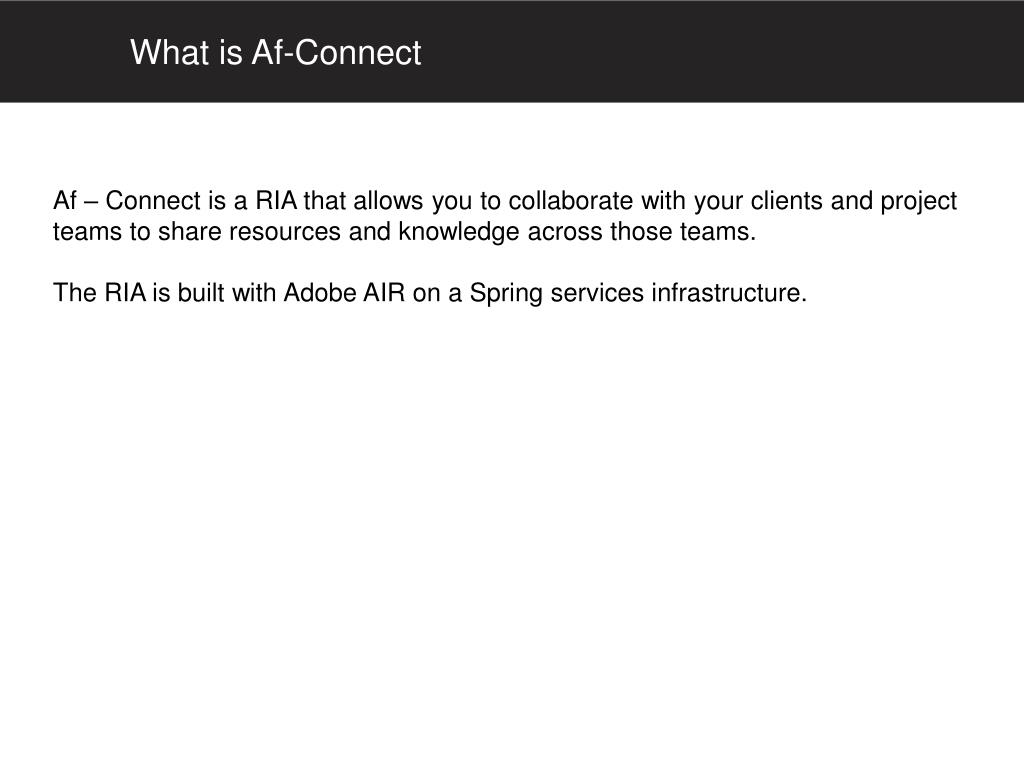The height and width of the screenshot is (768, 1024).
Task: Click the word "Spring" in the last sentence
Action: 505,294
